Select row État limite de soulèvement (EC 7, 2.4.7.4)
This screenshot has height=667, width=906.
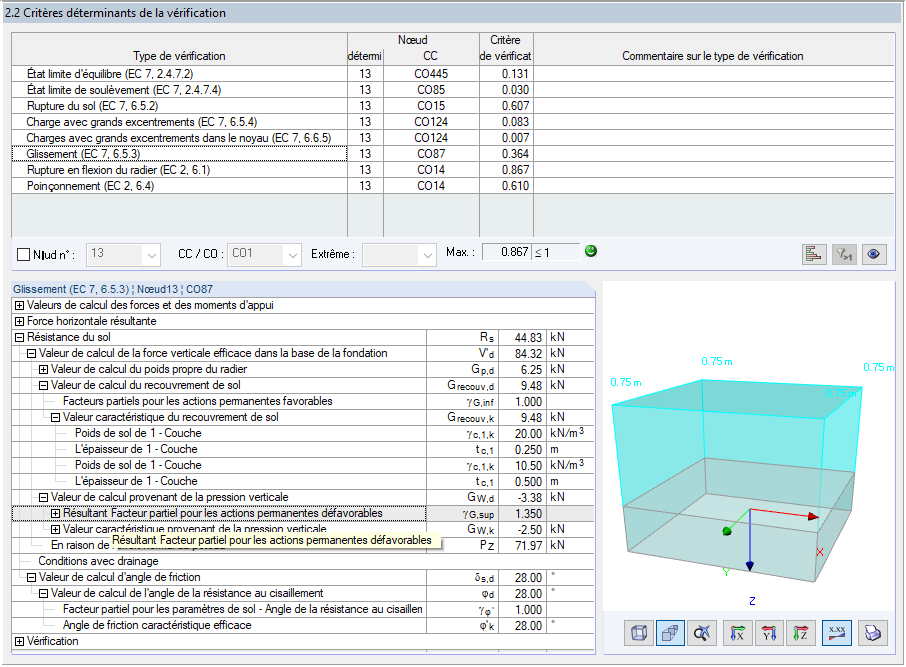pos(179,90)
